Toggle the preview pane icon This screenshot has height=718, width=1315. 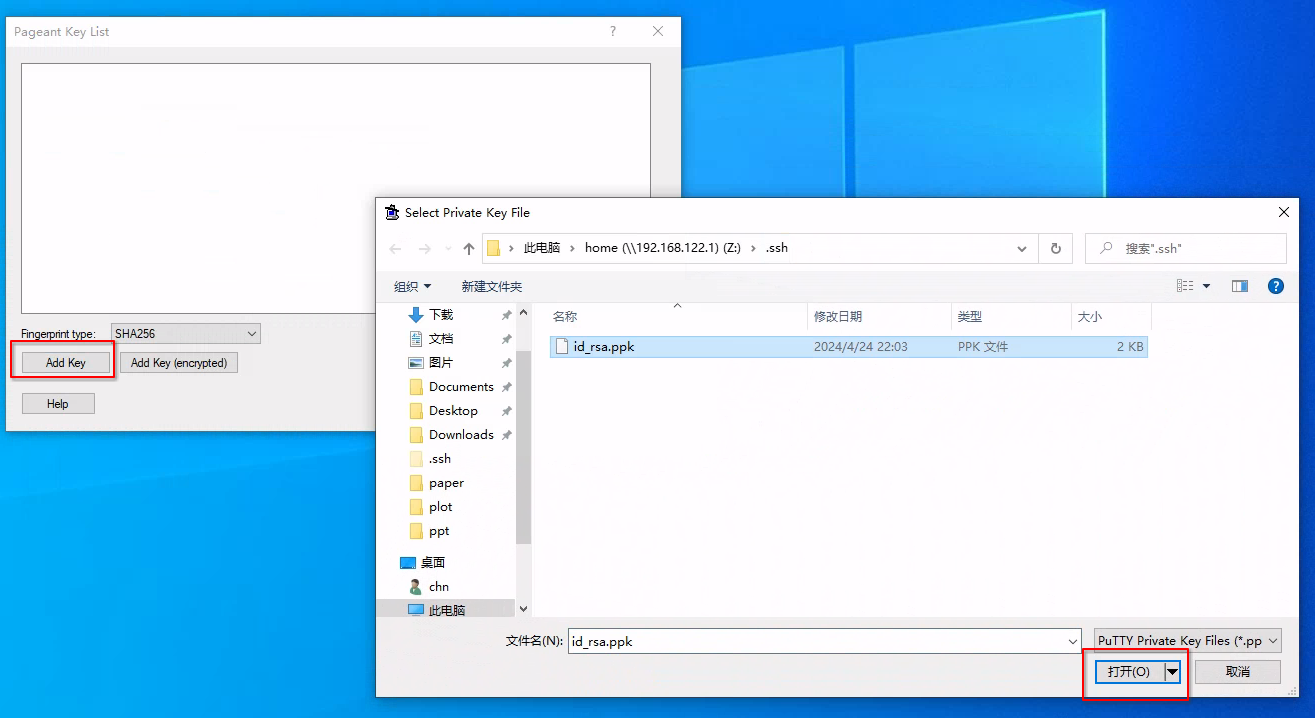coord(1240,286)
